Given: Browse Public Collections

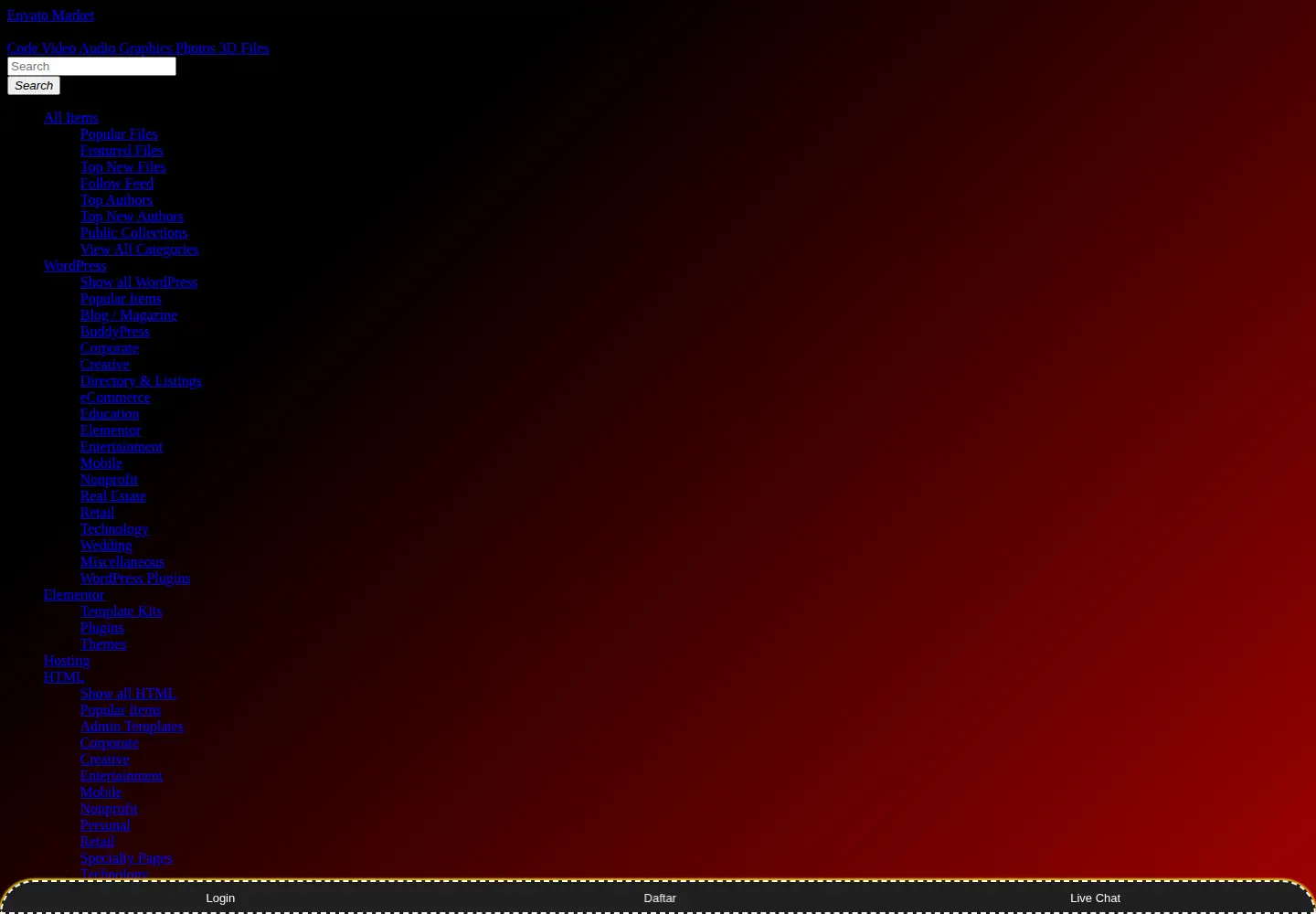Looking at the screenshot, I should (x=133, y=233).
